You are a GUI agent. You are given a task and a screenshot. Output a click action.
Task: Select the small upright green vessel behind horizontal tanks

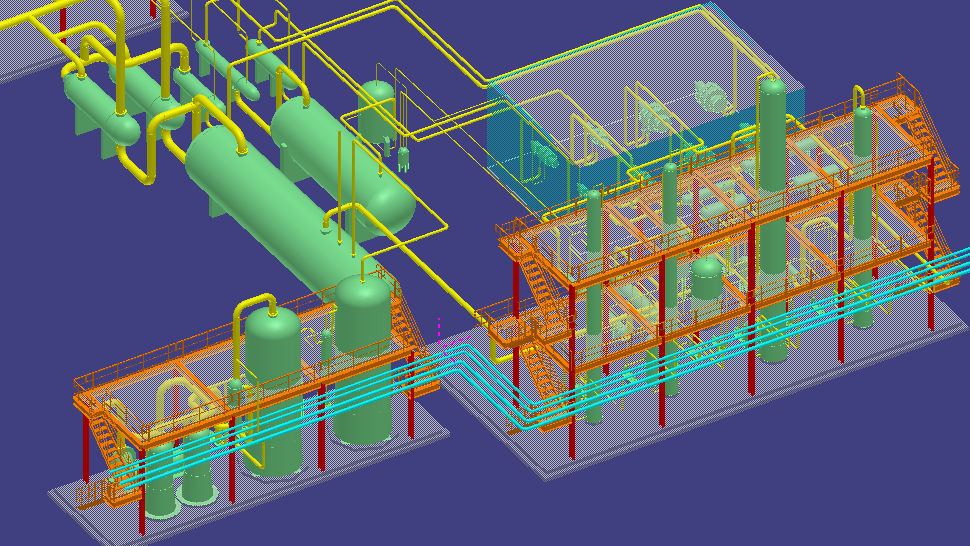click(x=377, y=111)
